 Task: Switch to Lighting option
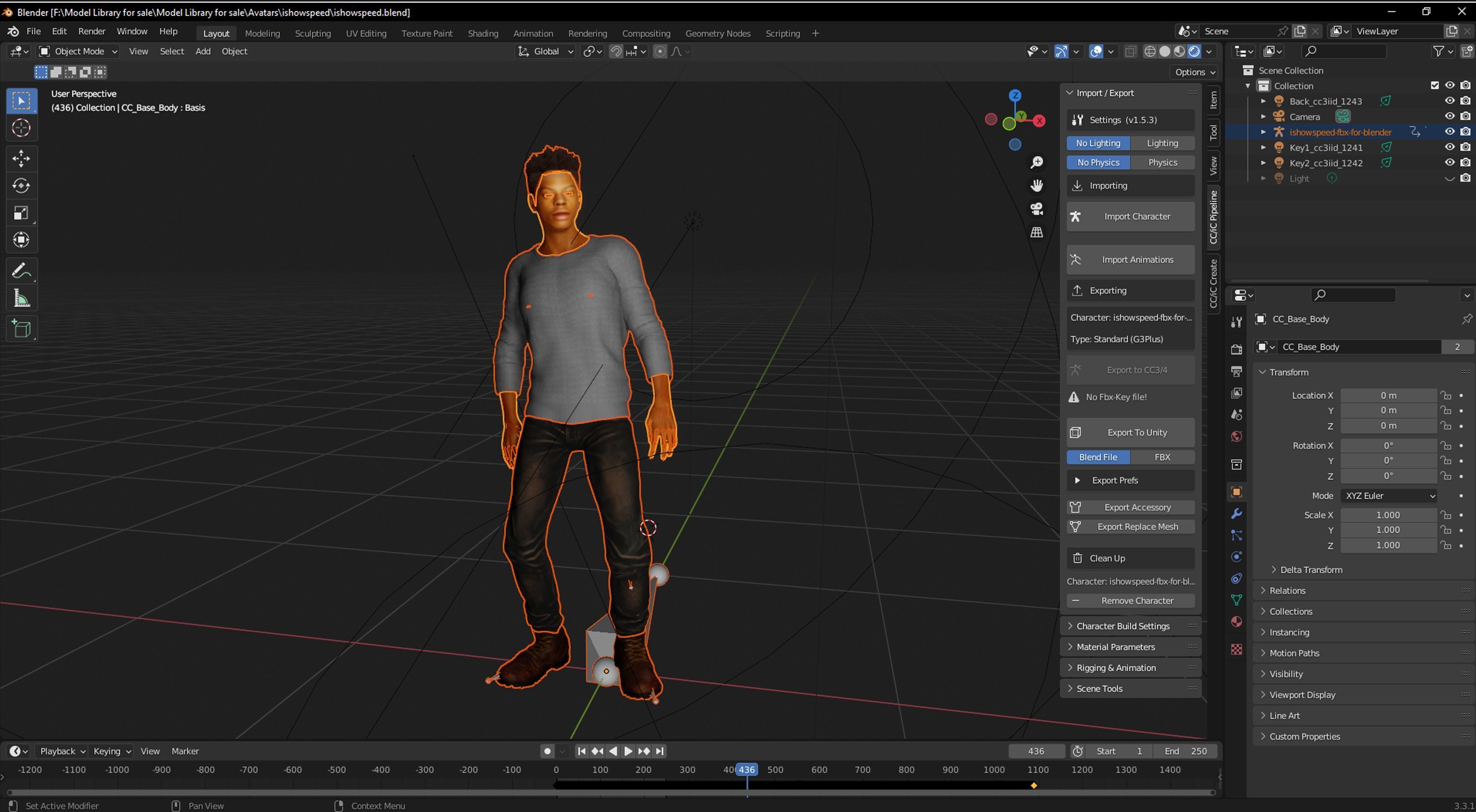click(1162, 143)
